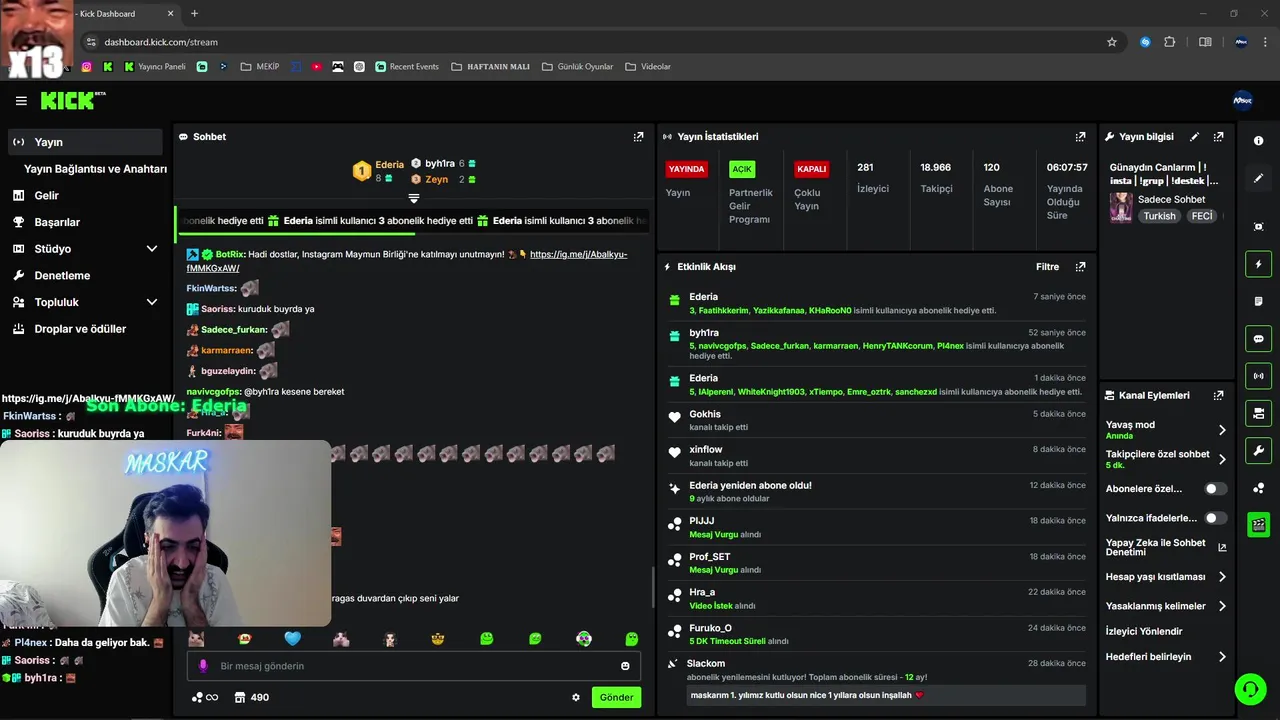
Task: Open a new browser tab
Action: point(194,14)
